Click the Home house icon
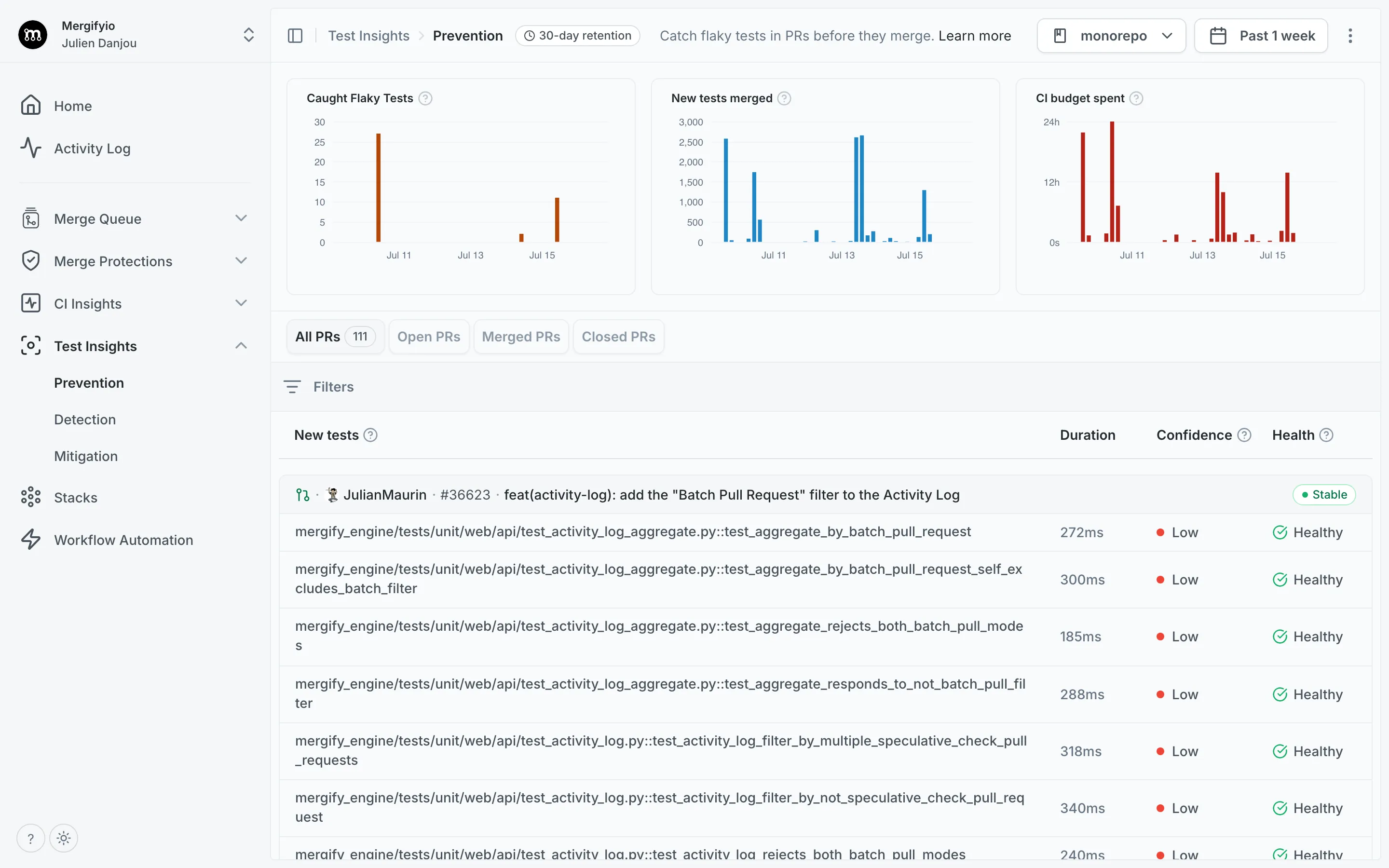The image size is (1389, 868). tap(31, 106)
